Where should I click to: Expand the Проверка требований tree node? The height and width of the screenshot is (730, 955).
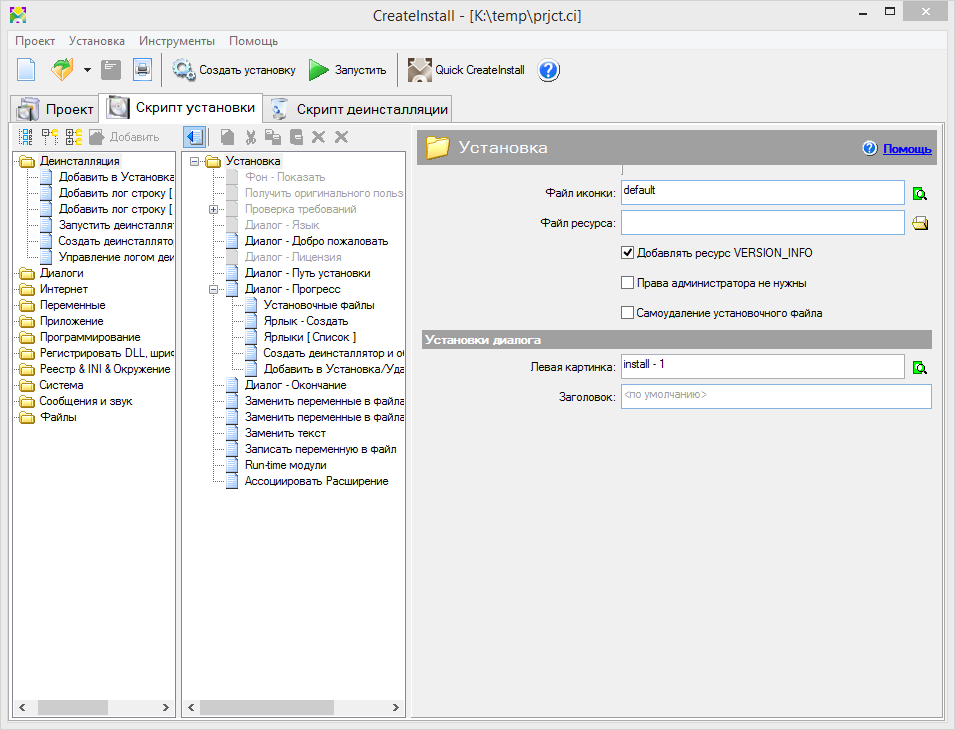[x=213, y=209]
